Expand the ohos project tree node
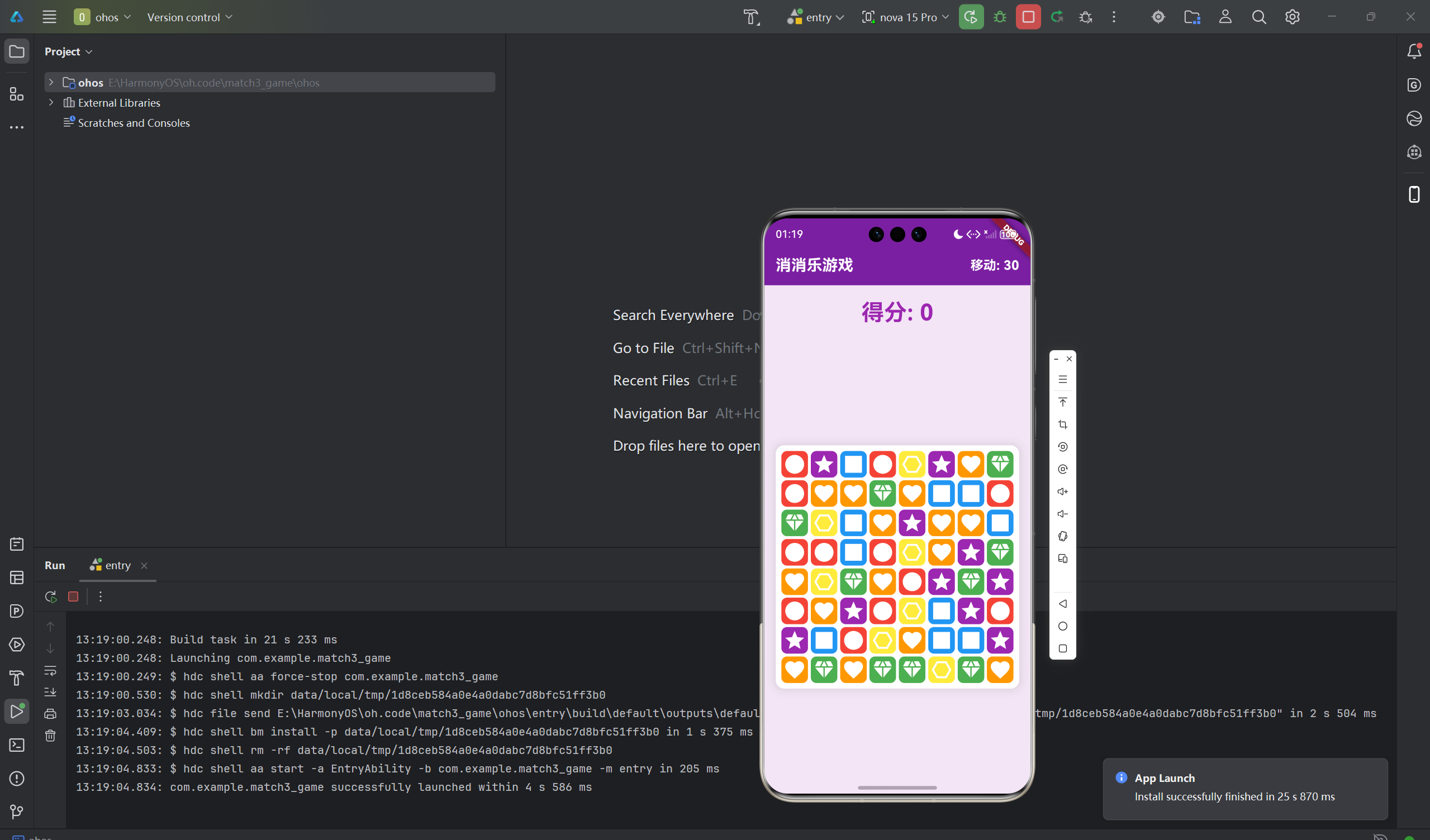The height and width of the screenshot is (840, 1430). click(x=51, y=82)
